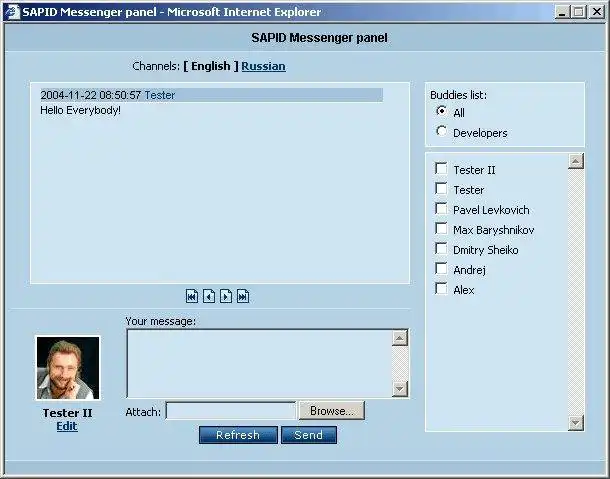Click buddies list scroll up arrow
The width and height of the screenshot is (610, 479).
[576, 161]
